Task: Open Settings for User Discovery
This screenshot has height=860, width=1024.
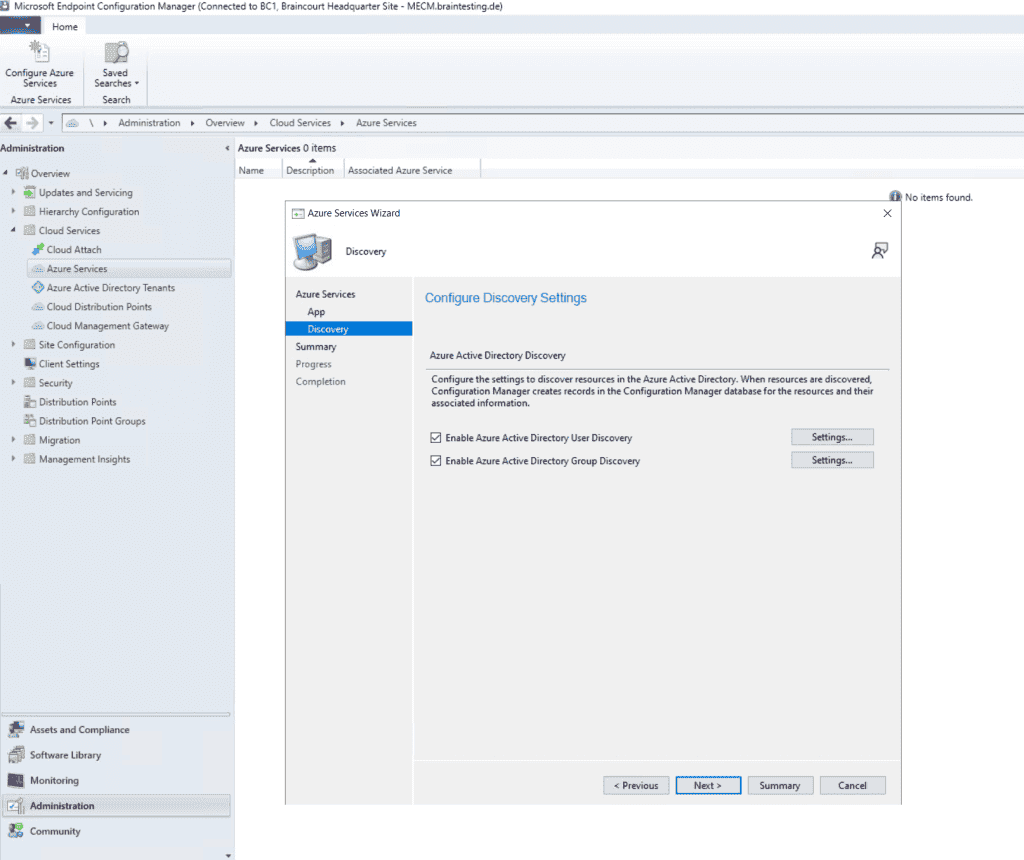Action: pyautogui.click(x=832, y=437)
